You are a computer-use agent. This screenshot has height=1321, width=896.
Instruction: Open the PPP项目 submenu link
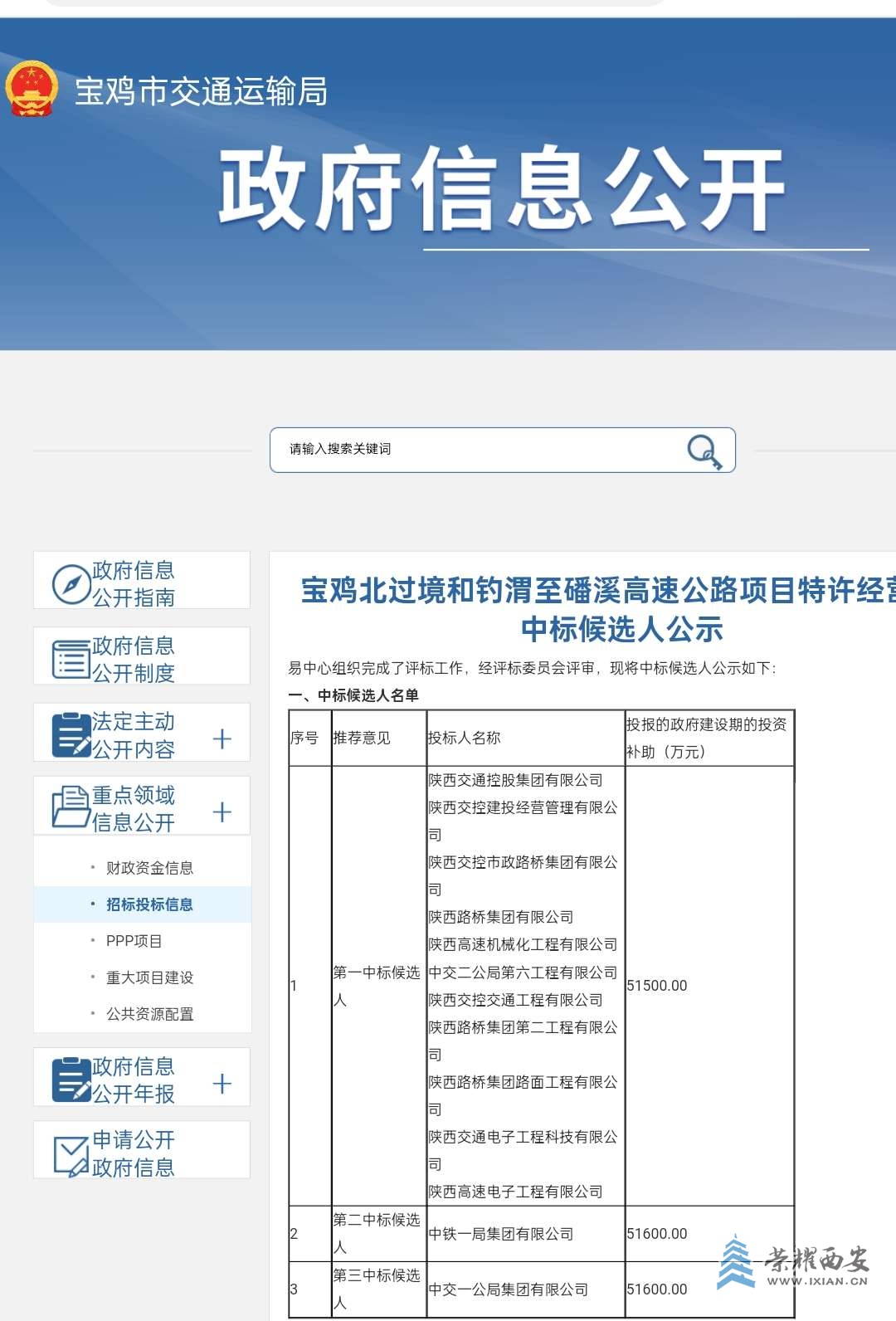pyautogui.click(x=134, y=941)
